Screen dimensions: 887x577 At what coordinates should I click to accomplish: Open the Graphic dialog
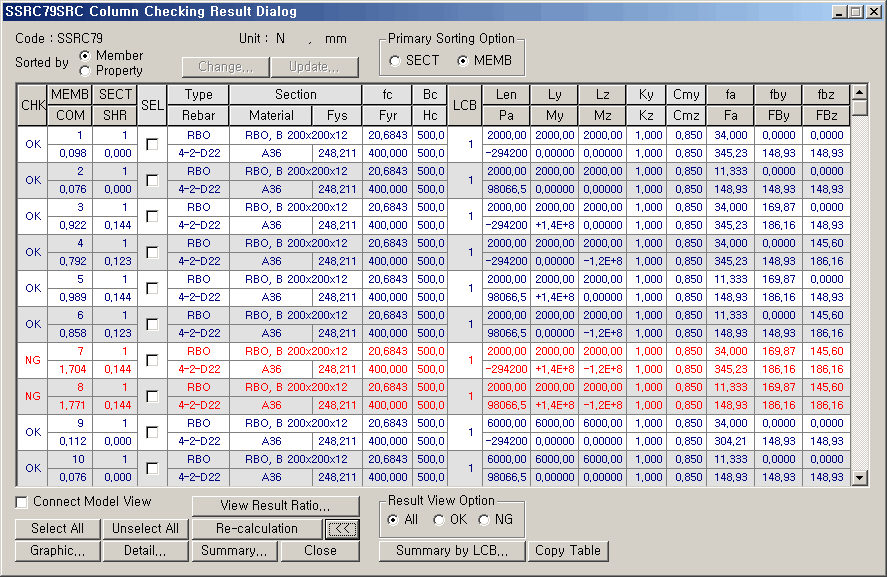(57, 551)
